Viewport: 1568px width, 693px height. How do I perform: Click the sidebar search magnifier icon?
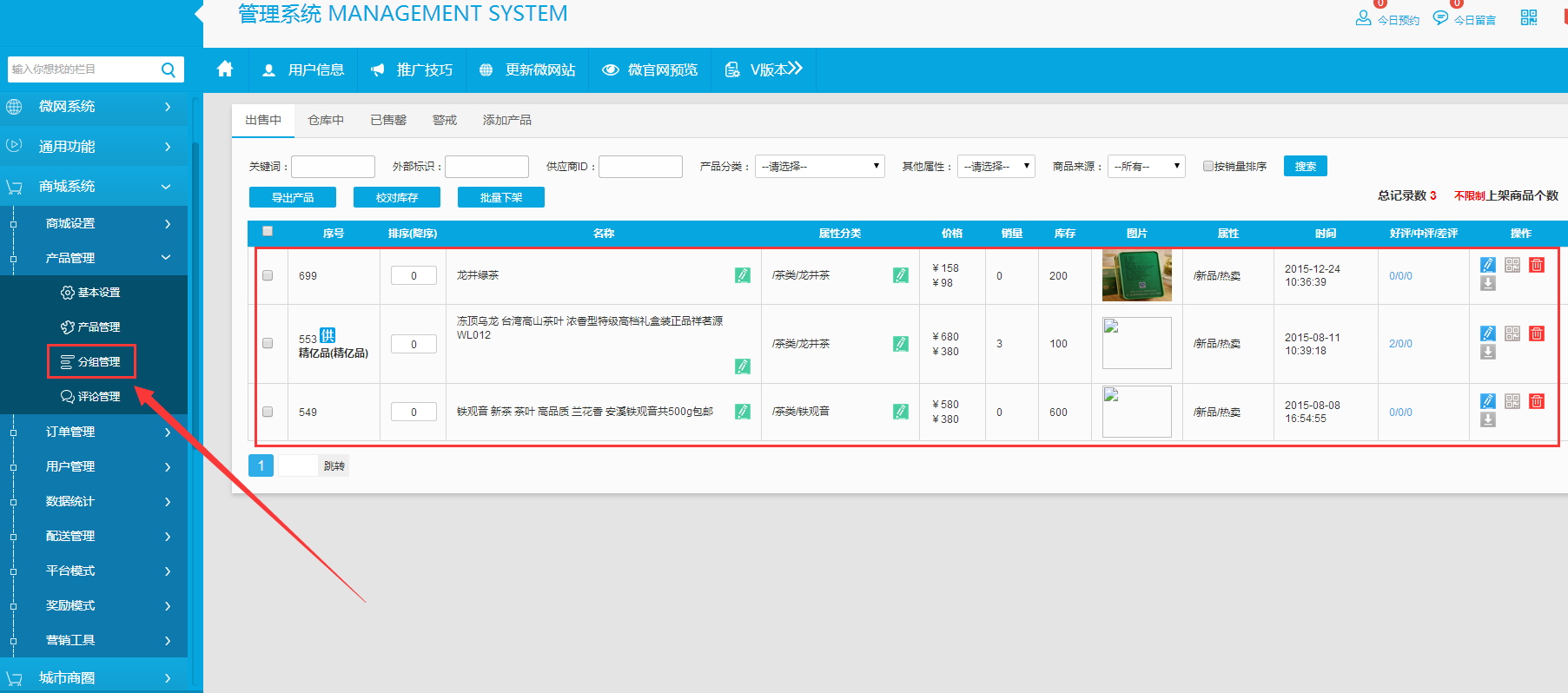(169, 69)
